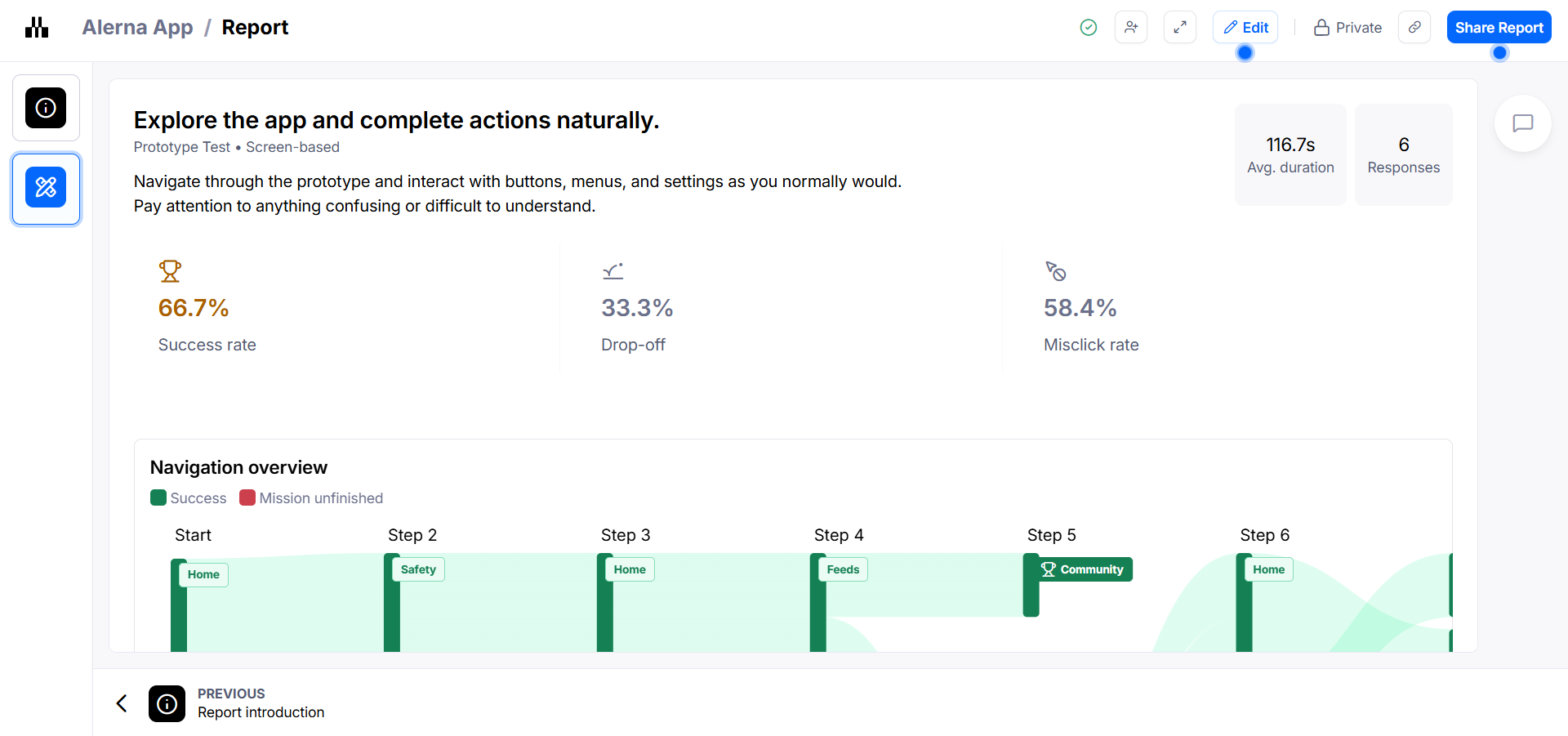The image size is (1568, 736).
Task: Toggle the Private visibility setting
Action: pos(1347,27)
